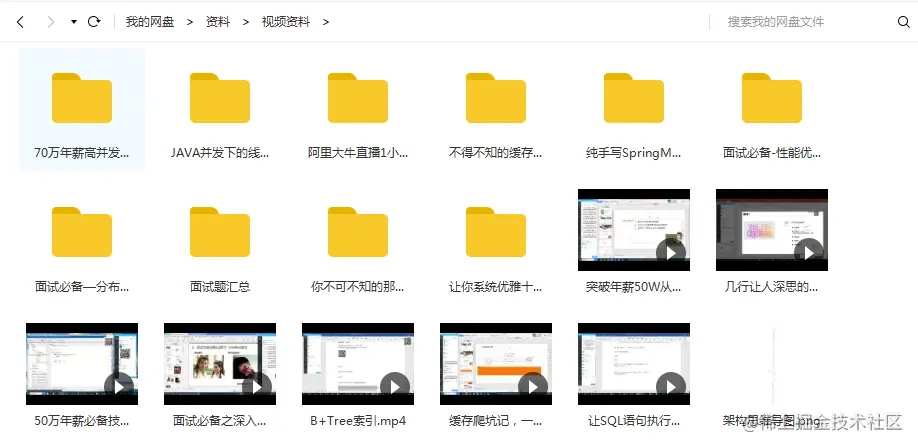Image resolution: width=918 pixels, height=448 pixels.
Task: Select the 纯手写SpringM folder icon
Action: tap(634, 98)
